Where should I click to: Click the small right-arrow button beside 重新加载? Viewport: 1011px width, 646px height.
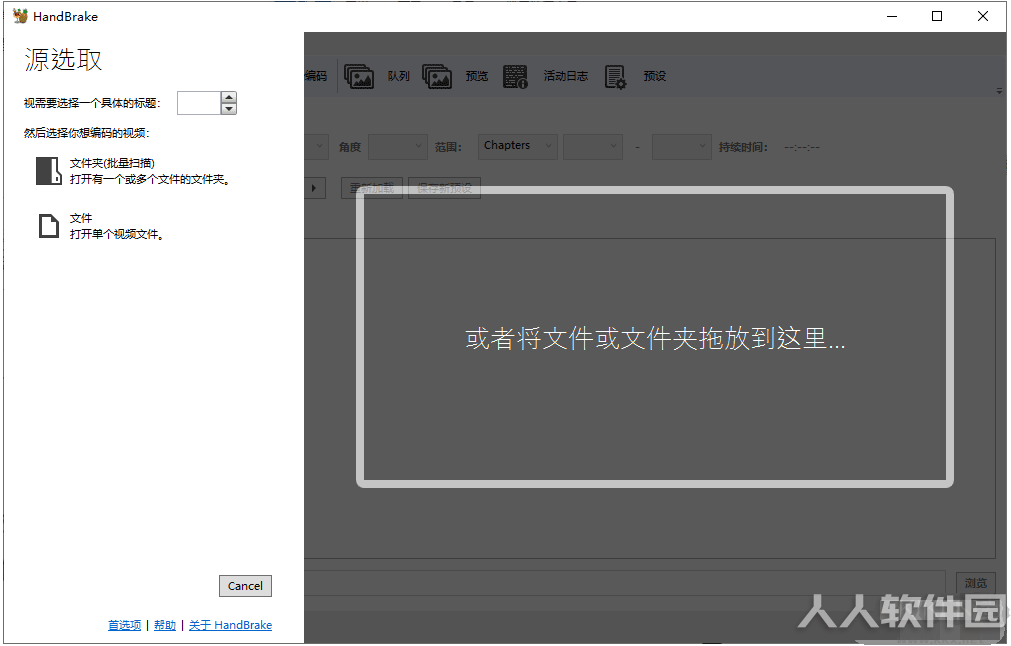point(315,188)
